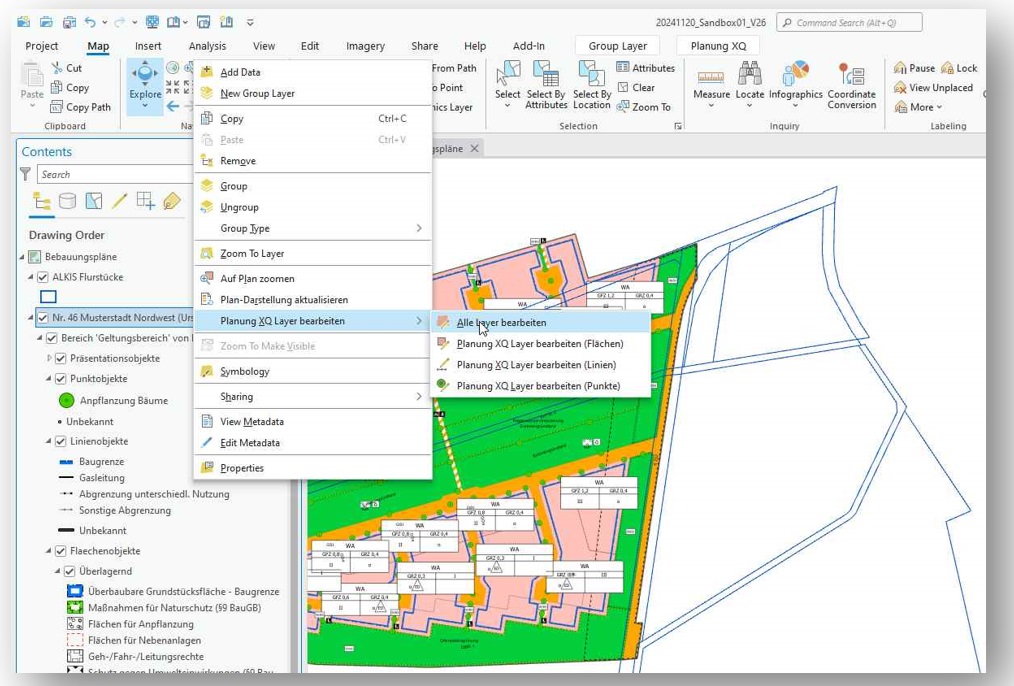Open the Planung XQ ribbon tab

[718, 46]
